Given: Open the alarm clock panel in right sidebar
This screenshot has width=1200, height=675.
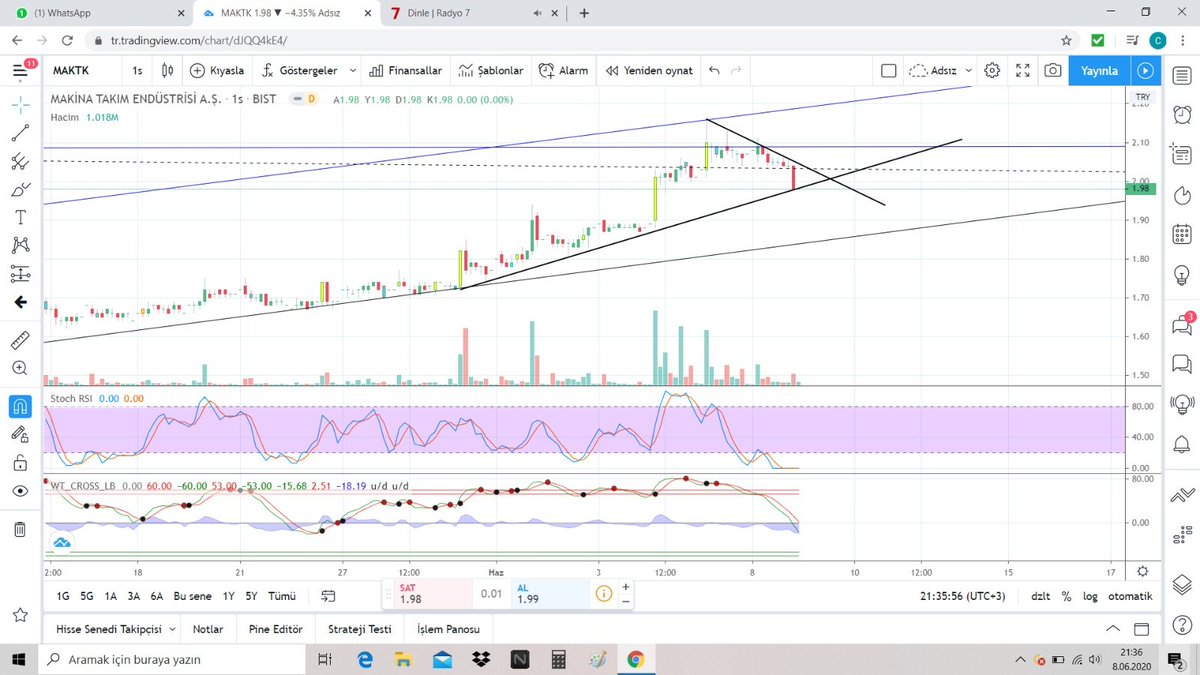Looking at the screenshot, I should [x=1181, y=113].
